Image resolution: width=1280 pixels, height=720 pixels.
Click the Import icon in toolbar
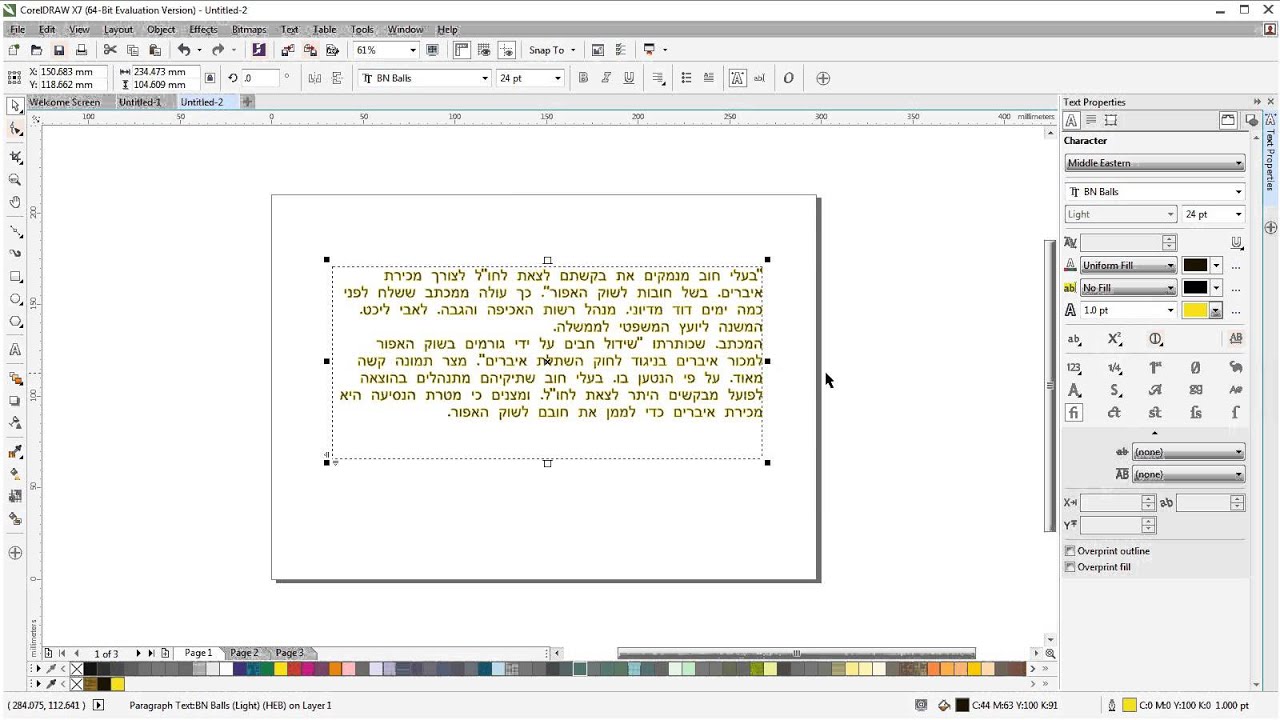tap(288, 50)
